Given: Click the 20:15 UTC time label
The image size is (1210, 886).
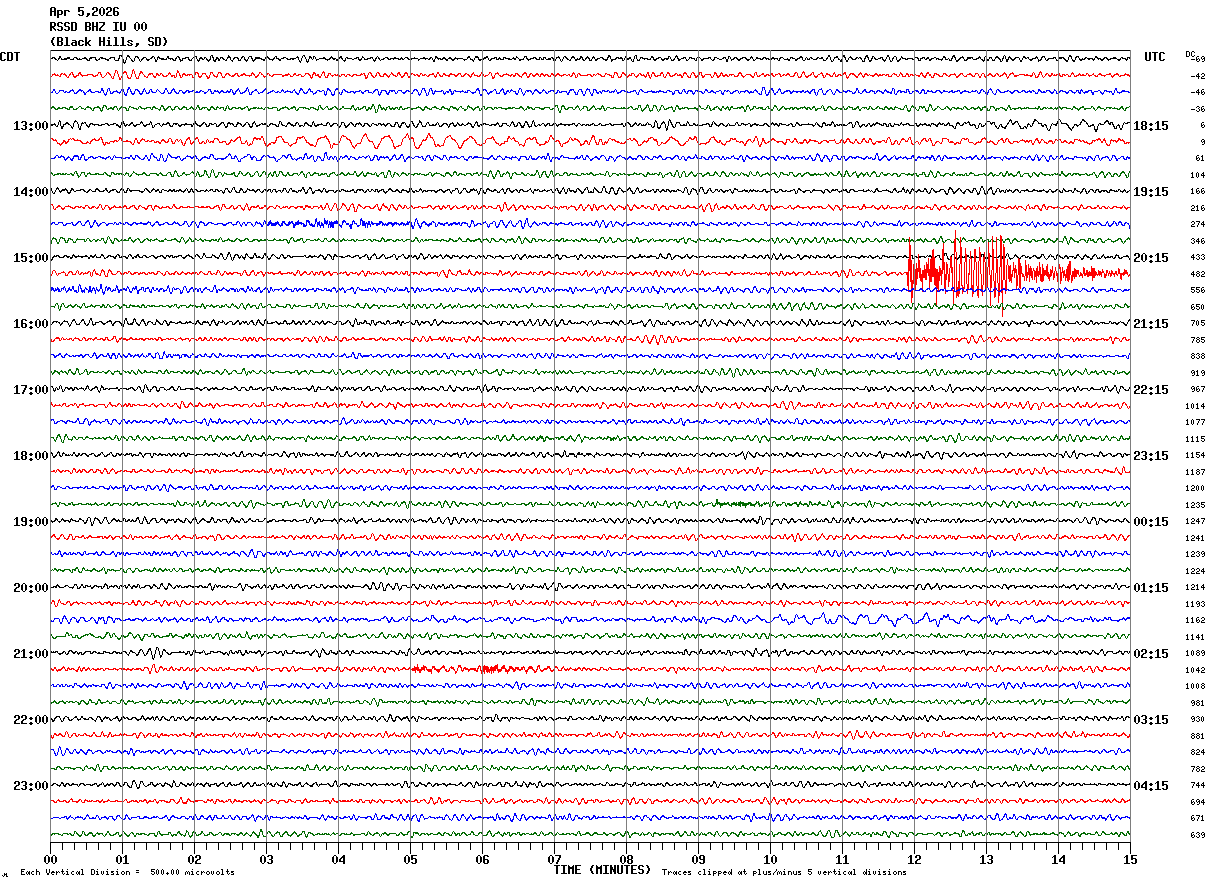Looking at the screenshot, I should pos(1151,258).
